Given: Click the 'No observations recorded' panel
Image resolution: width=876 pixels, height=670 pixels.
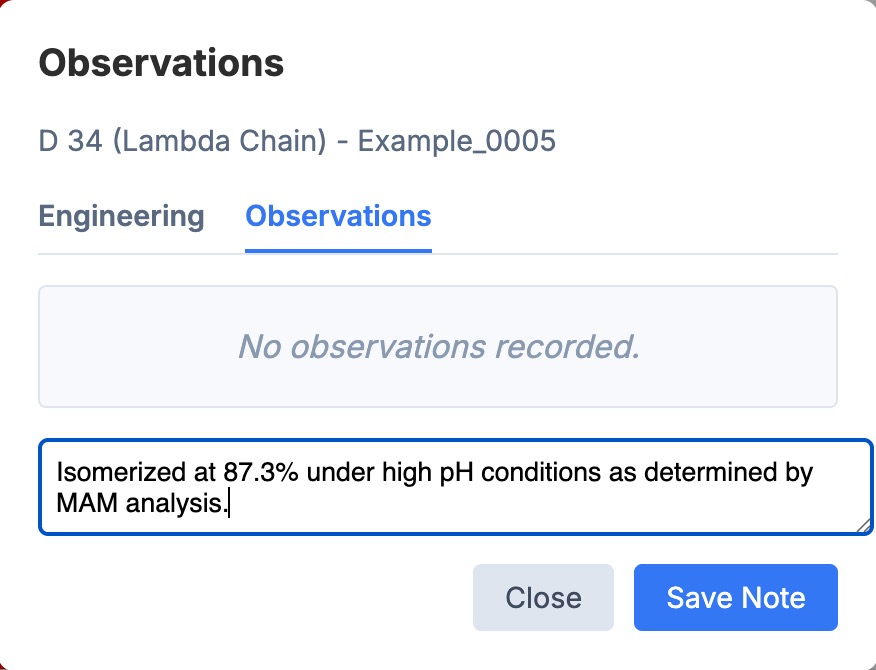Looking at the screenshot, I should point(437,346).
